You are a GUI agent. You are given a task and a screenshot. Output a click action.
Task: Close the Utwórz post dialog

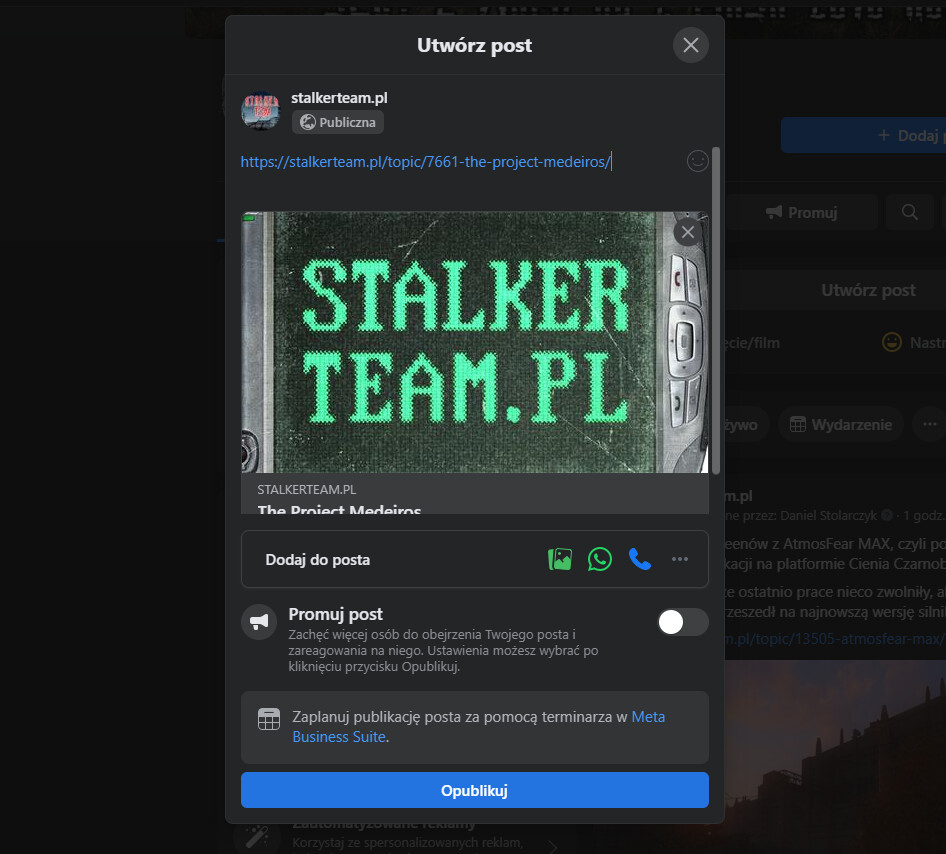tap(690, 45)
